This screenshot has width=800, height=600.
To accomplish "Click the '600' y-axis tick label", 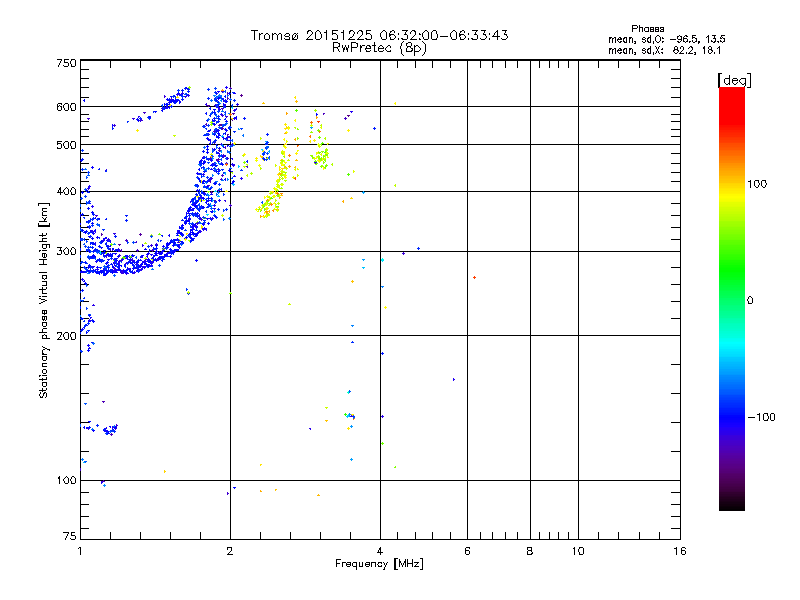I will pyautogui.click(x=66, y=107).
